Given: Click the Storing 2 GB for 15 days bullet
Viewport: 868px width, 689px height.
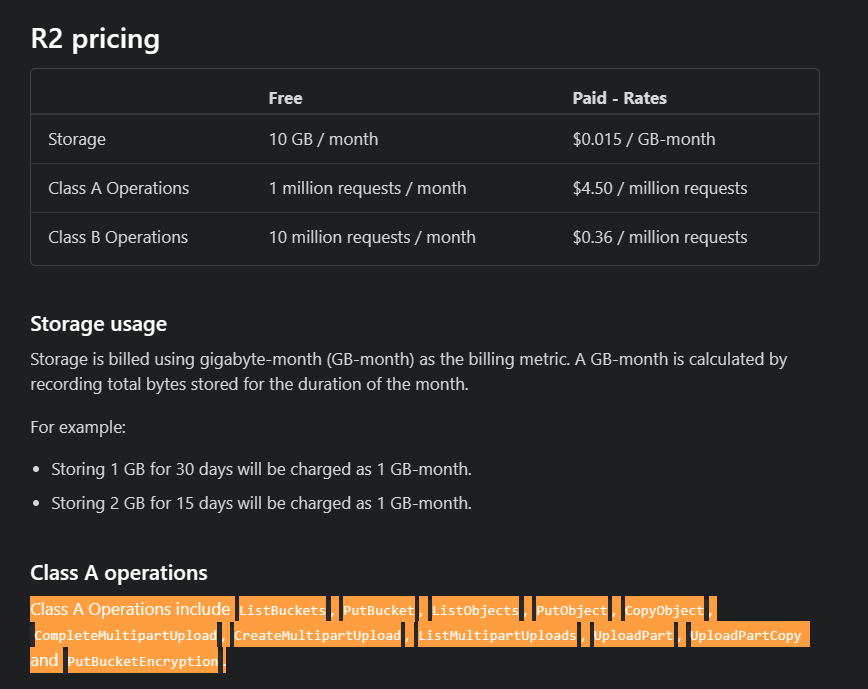Looking at the screenshot, I should (261, 503).
